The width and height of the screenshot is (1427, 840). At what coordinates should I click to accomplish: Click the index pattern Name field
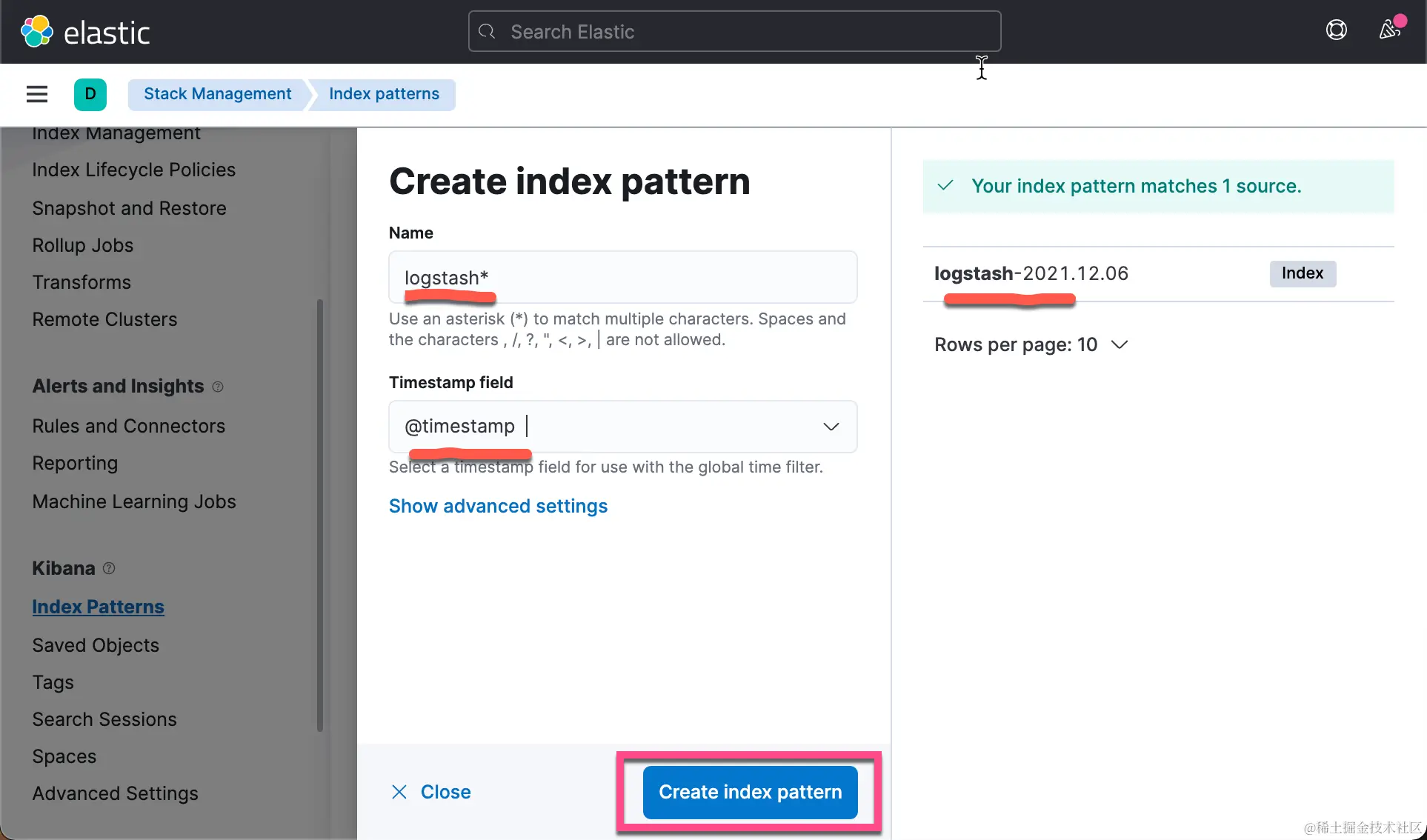(622, 278)
